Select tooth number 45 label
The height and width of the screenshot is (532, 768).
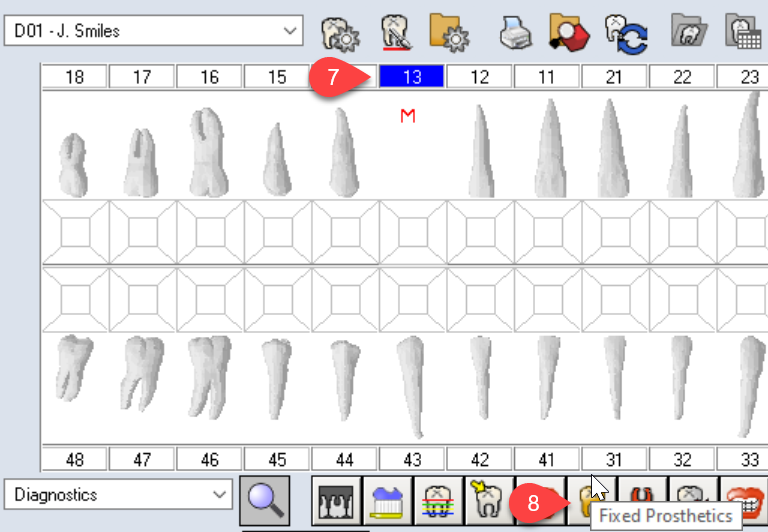pos(277,459)
